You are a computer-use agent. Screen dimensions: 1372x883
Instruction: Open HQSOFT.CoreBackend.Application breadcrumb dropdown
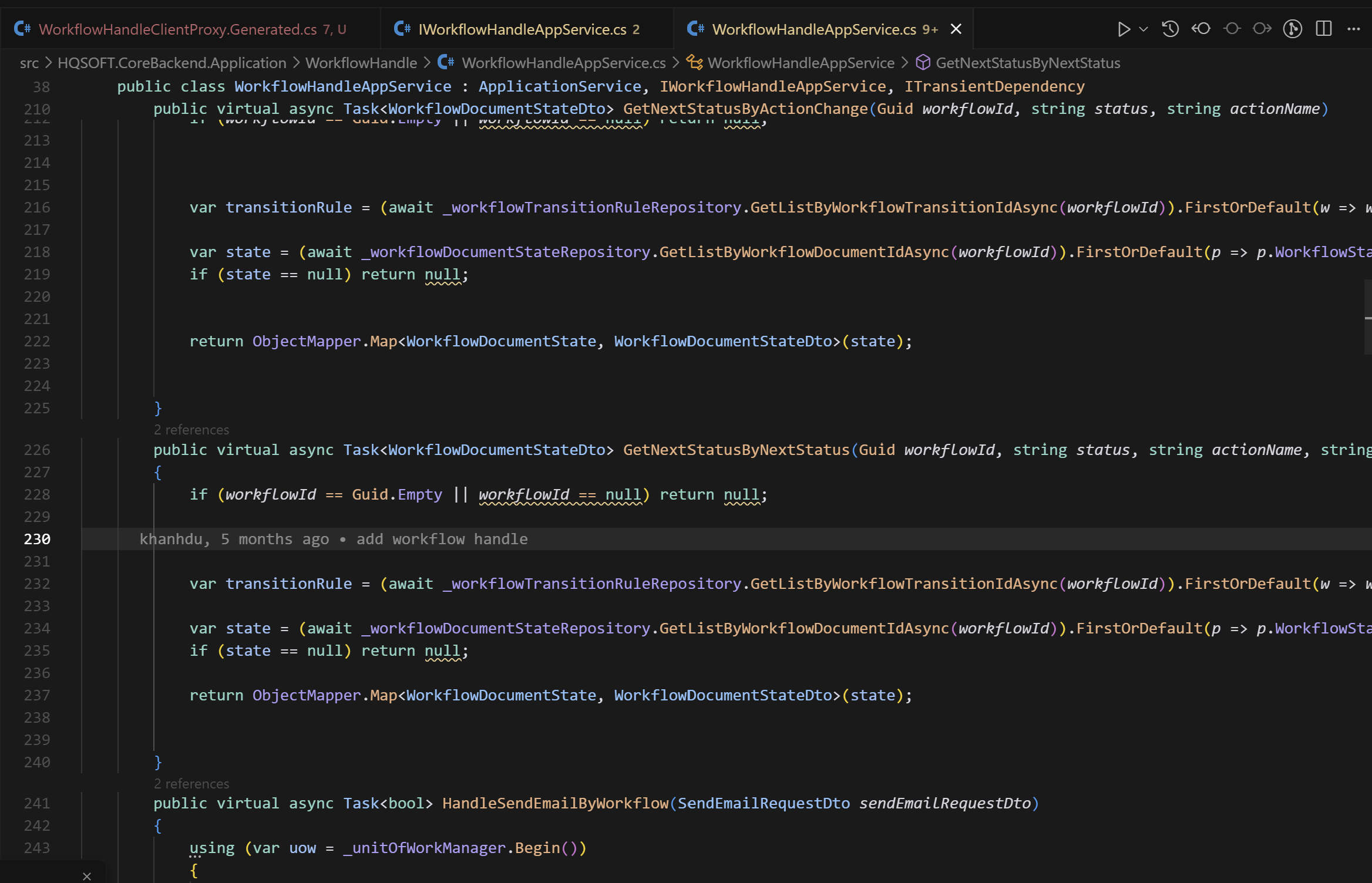coord(171,63)
